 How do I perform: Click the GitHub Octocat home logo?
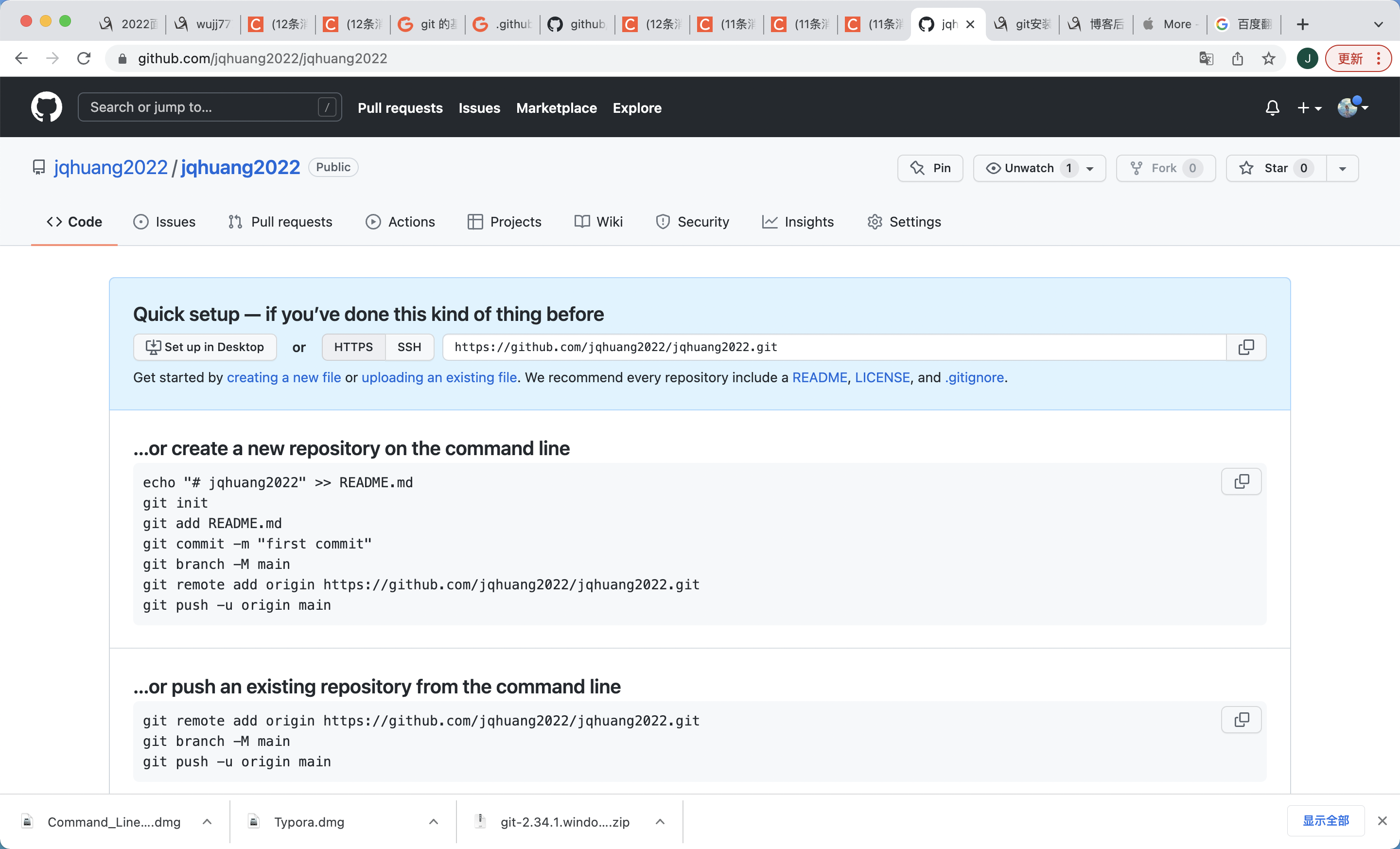(x=46, y=107)
